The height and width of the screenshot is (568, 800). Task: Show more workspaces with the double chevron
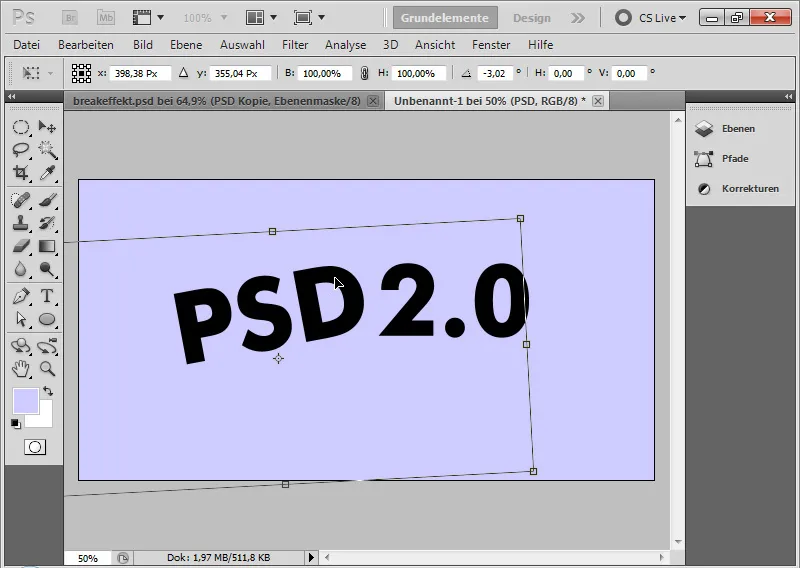coord(578,18)
